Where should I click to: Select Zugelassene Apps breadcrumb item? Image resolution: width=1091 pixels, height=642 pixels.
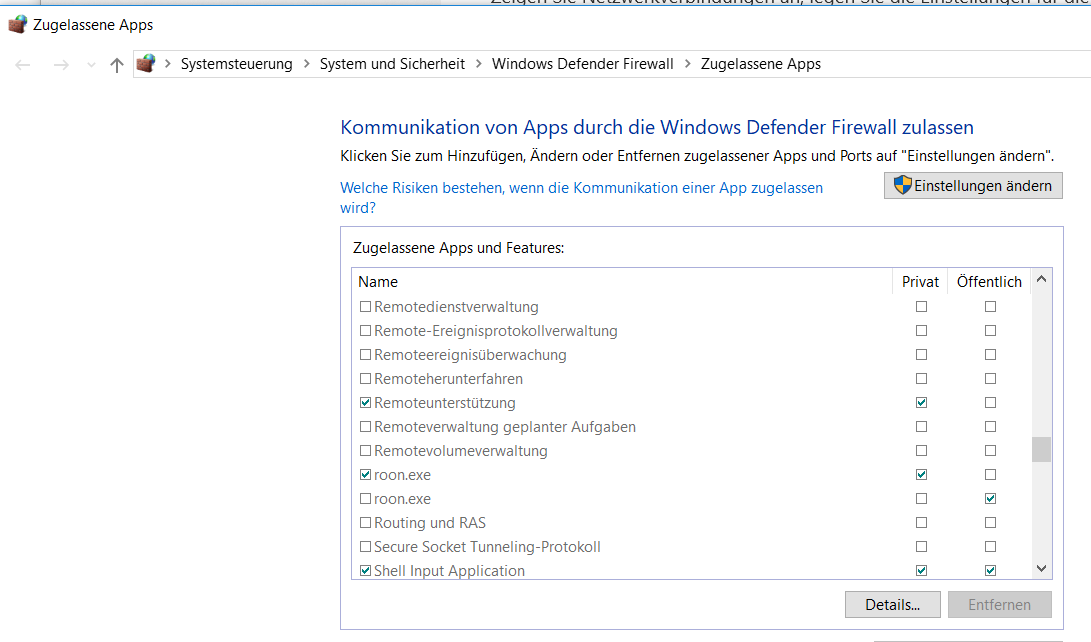point(760,64)
